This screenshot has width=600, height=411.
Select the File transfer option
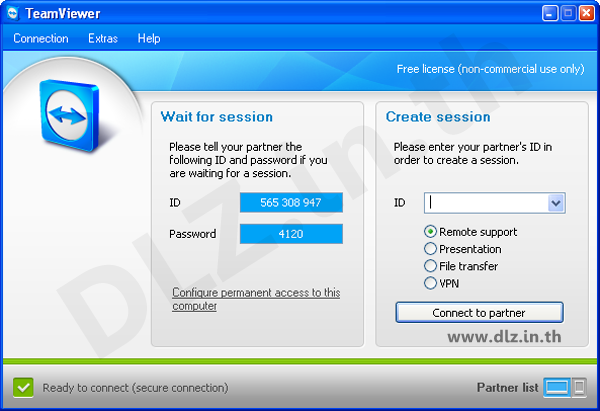461,266
